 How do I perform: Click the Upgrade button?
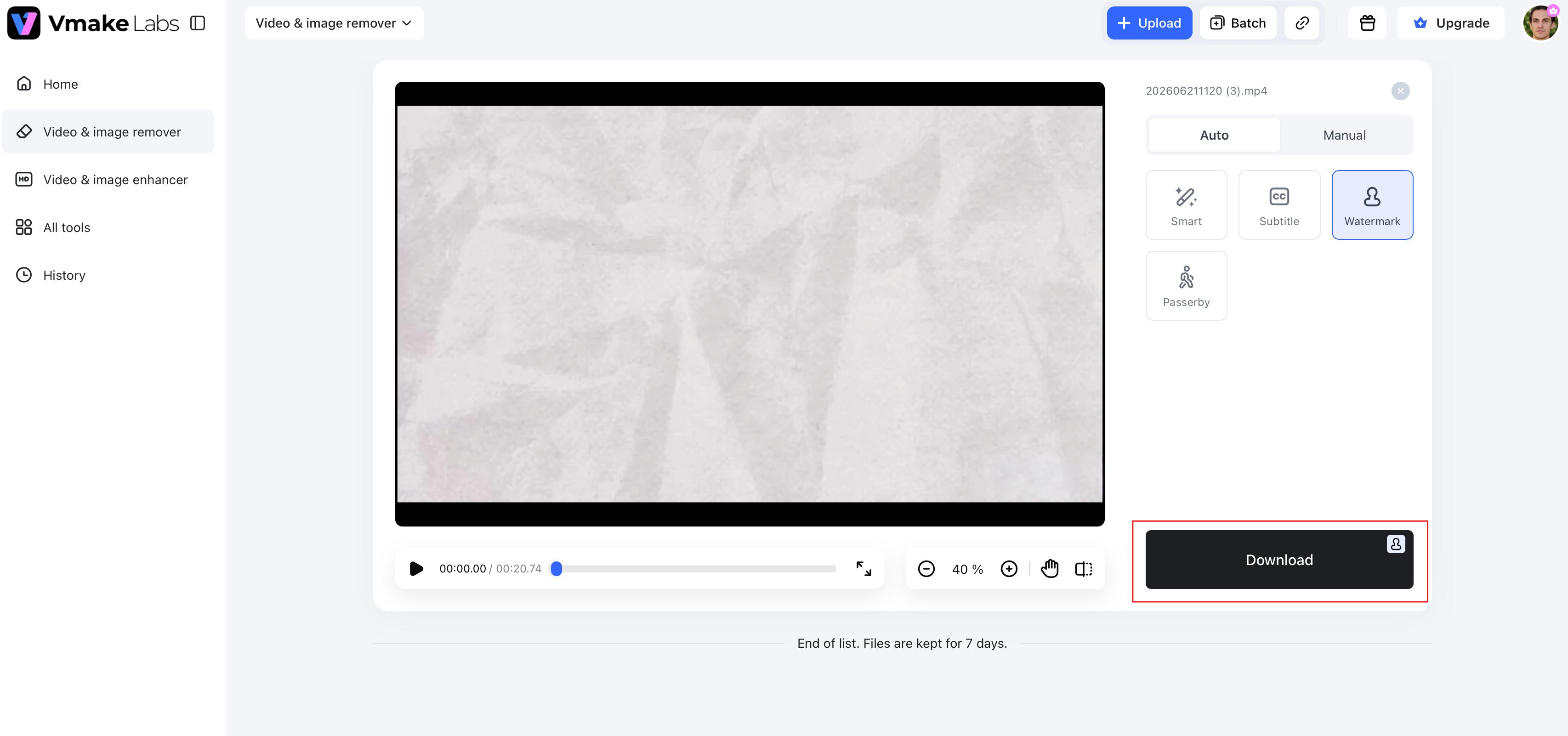coord(1450,23)
